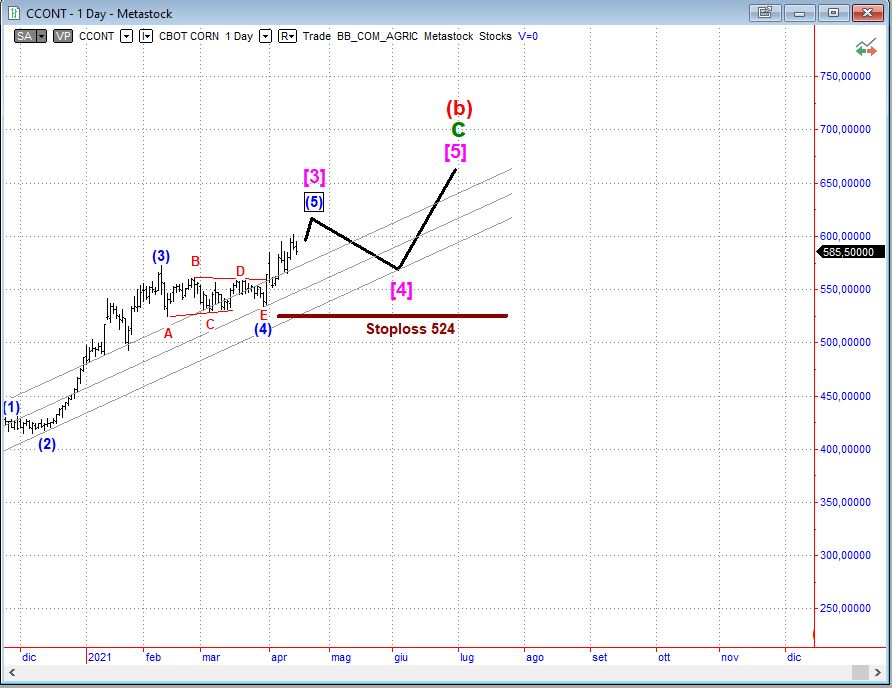The image size is (892, 688).
Task: Click the chart window icon in title bar
Action: (13, 13)
